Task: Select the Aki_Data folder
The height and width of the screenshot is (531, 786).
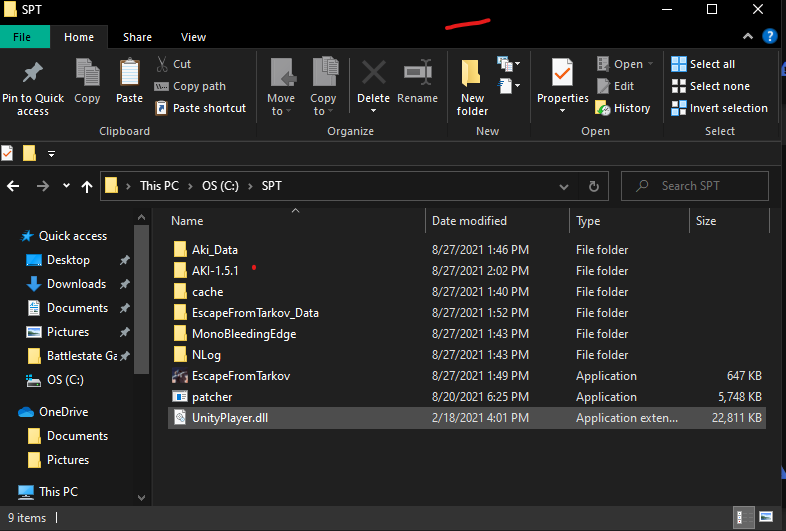Action: (x=215, y=250)
